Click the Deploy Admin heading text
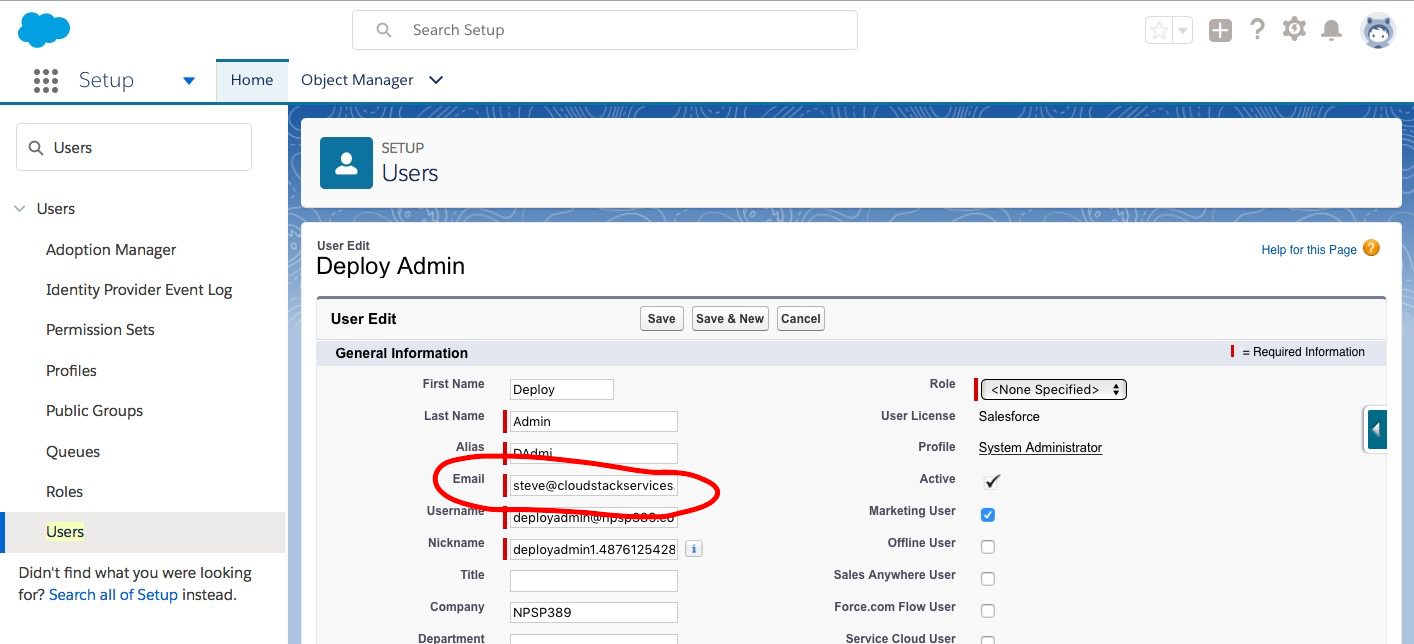Viewport: 1414px width, 644px height. click(390, 266)
